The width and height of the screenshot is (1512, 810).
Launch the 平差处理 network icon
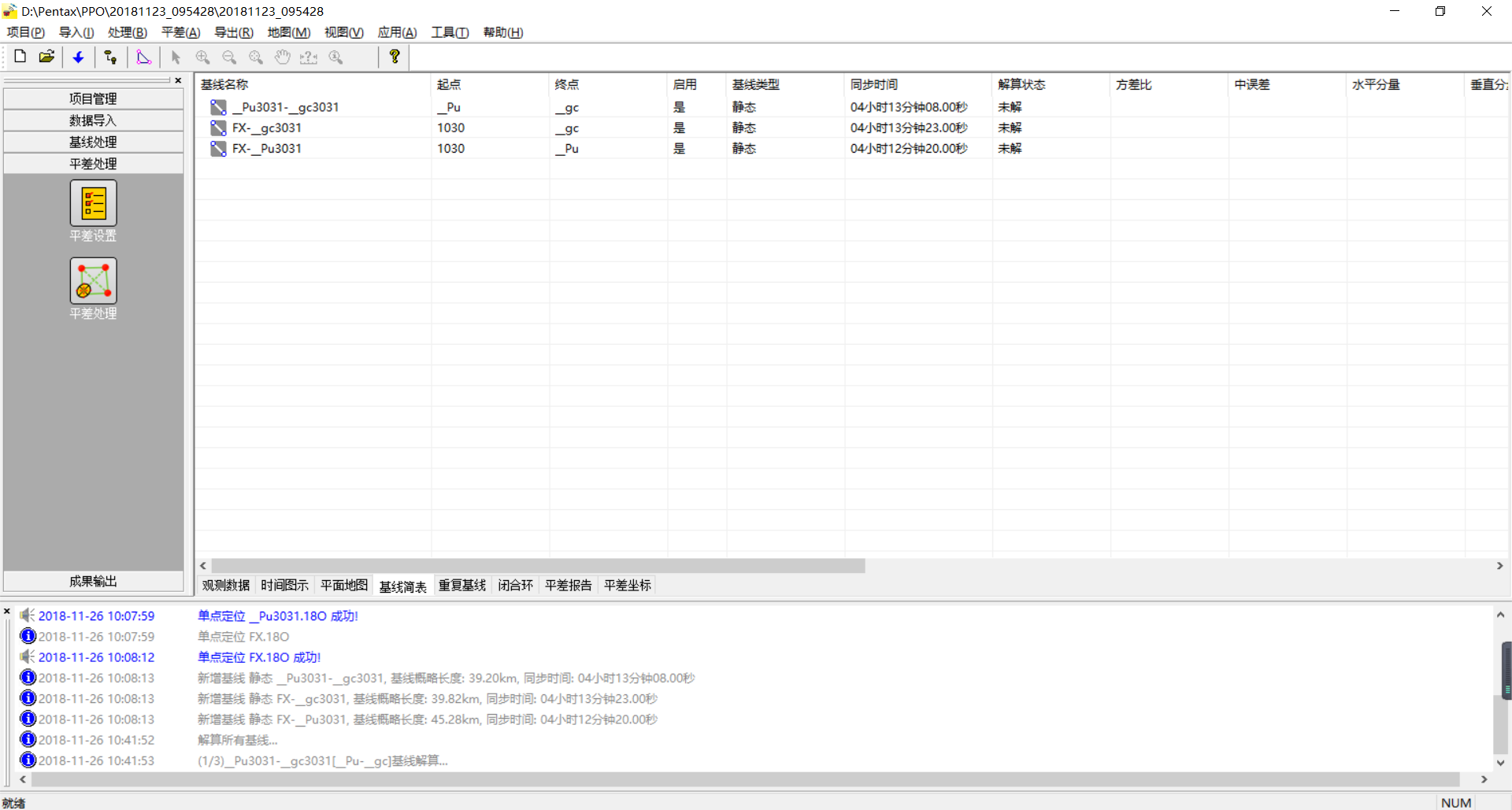(93, 281)
